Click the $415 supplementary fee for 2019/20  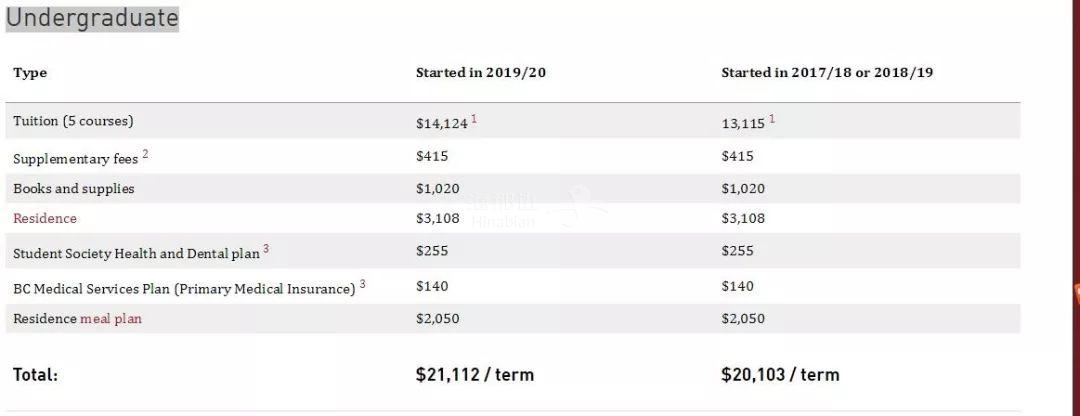click(432, 156)
